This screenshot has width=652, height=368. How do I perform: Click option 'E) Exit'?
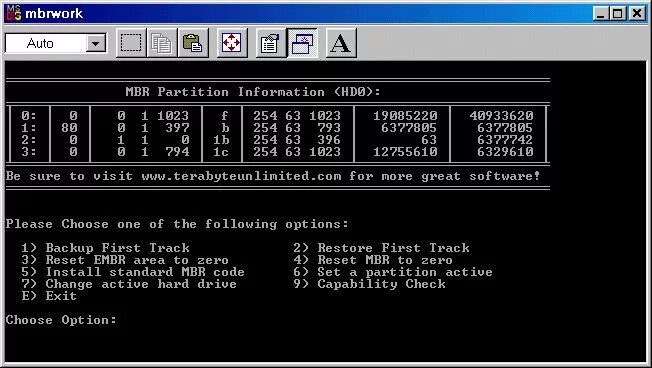[x=49, y=296]
